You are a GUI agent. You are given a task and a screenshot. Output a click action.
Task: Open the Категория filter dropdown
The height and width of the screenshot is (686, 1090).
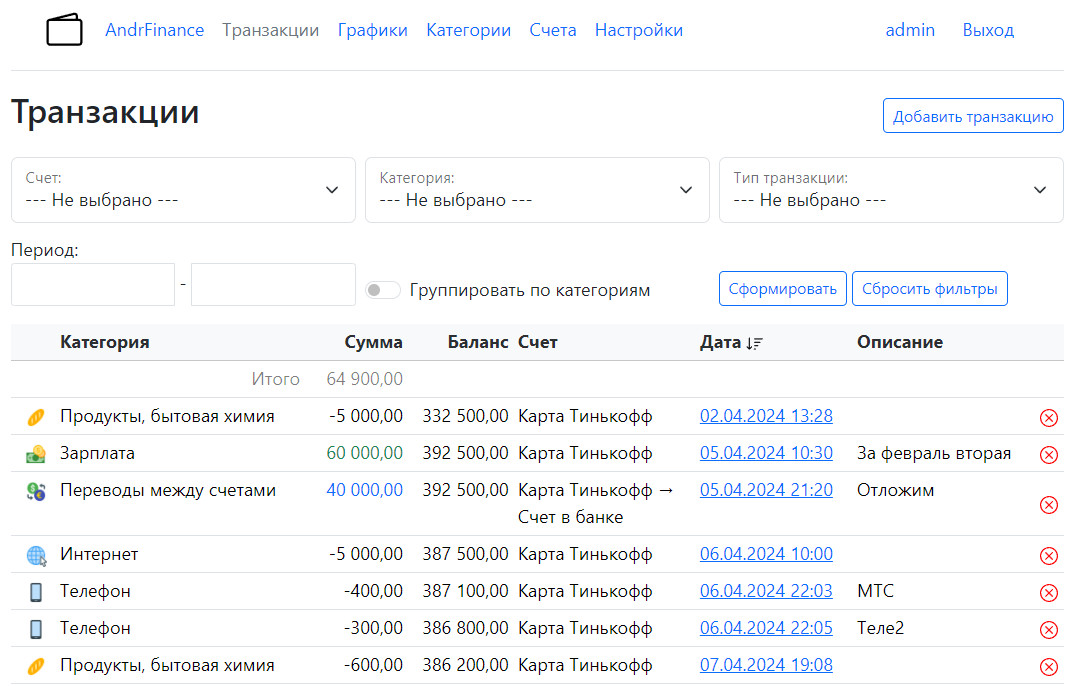coord(537,190)
